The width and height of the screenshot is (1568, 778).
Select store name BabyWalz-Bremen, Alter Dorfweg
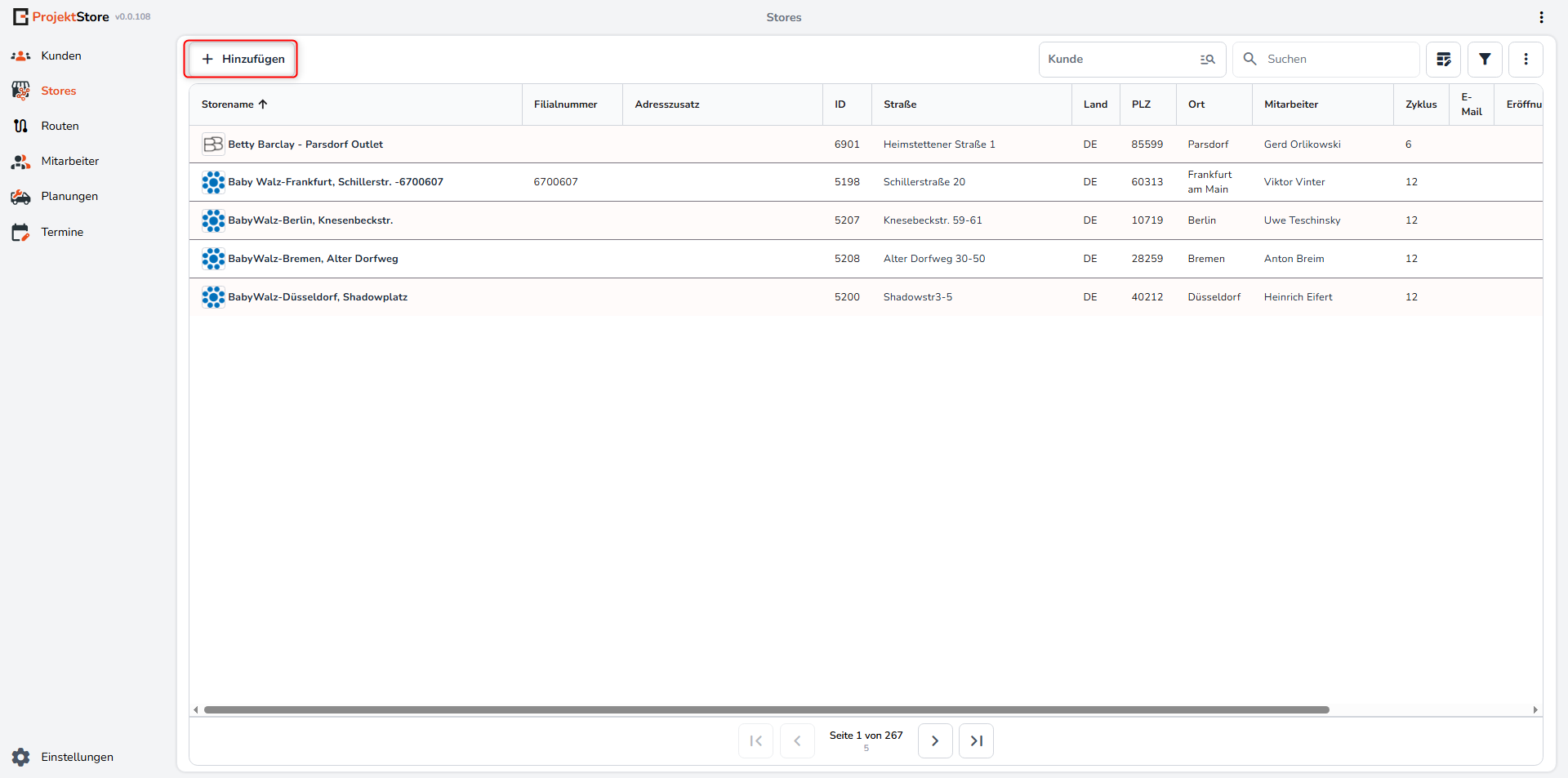313,259
